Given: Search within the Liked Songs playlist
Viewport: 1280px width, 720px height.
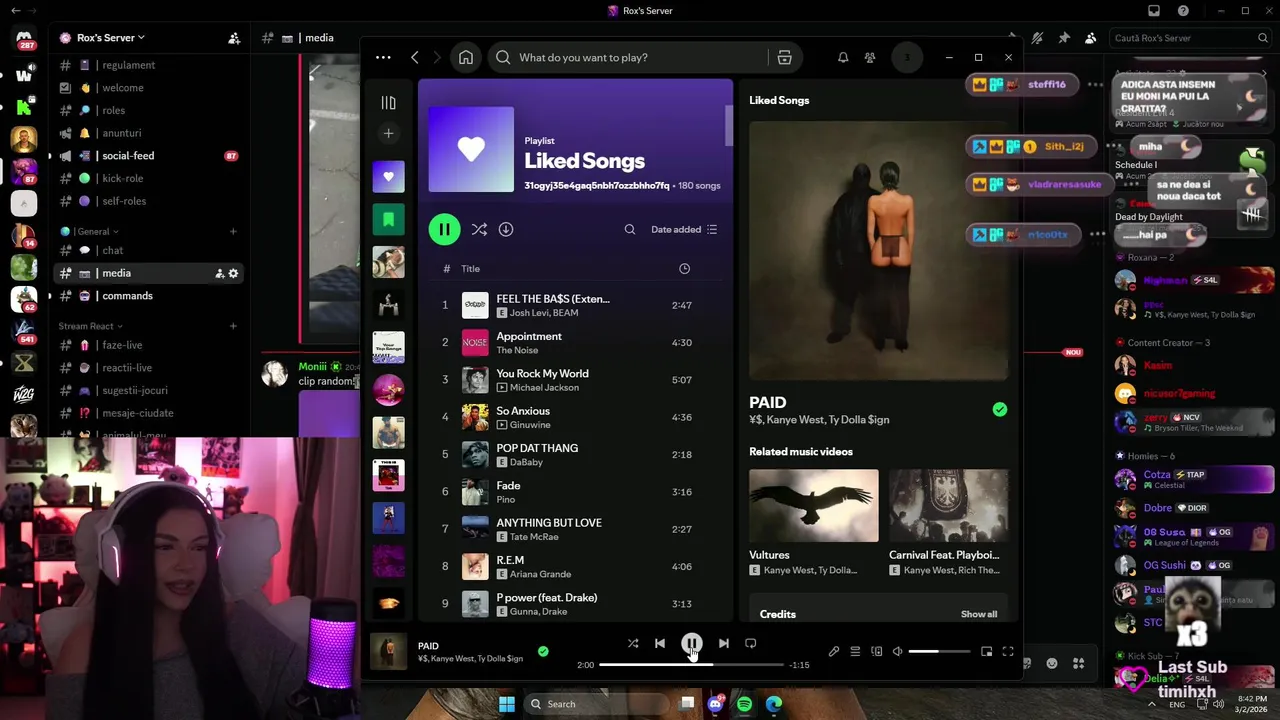Looking at the screenshot, I should coord(630,229).
